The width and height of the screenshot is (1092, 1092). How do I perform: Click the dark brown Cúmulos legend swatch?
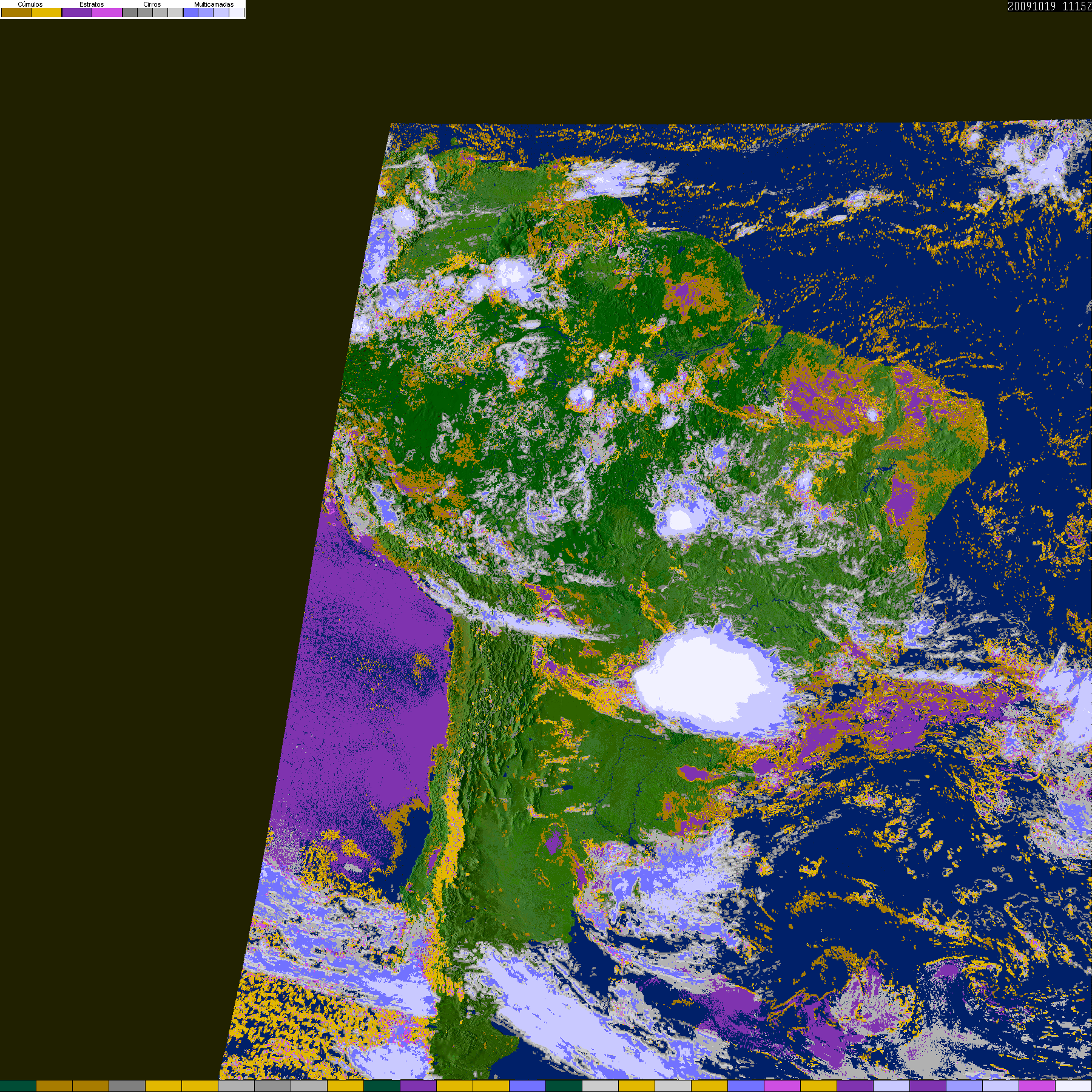(16, 12)
